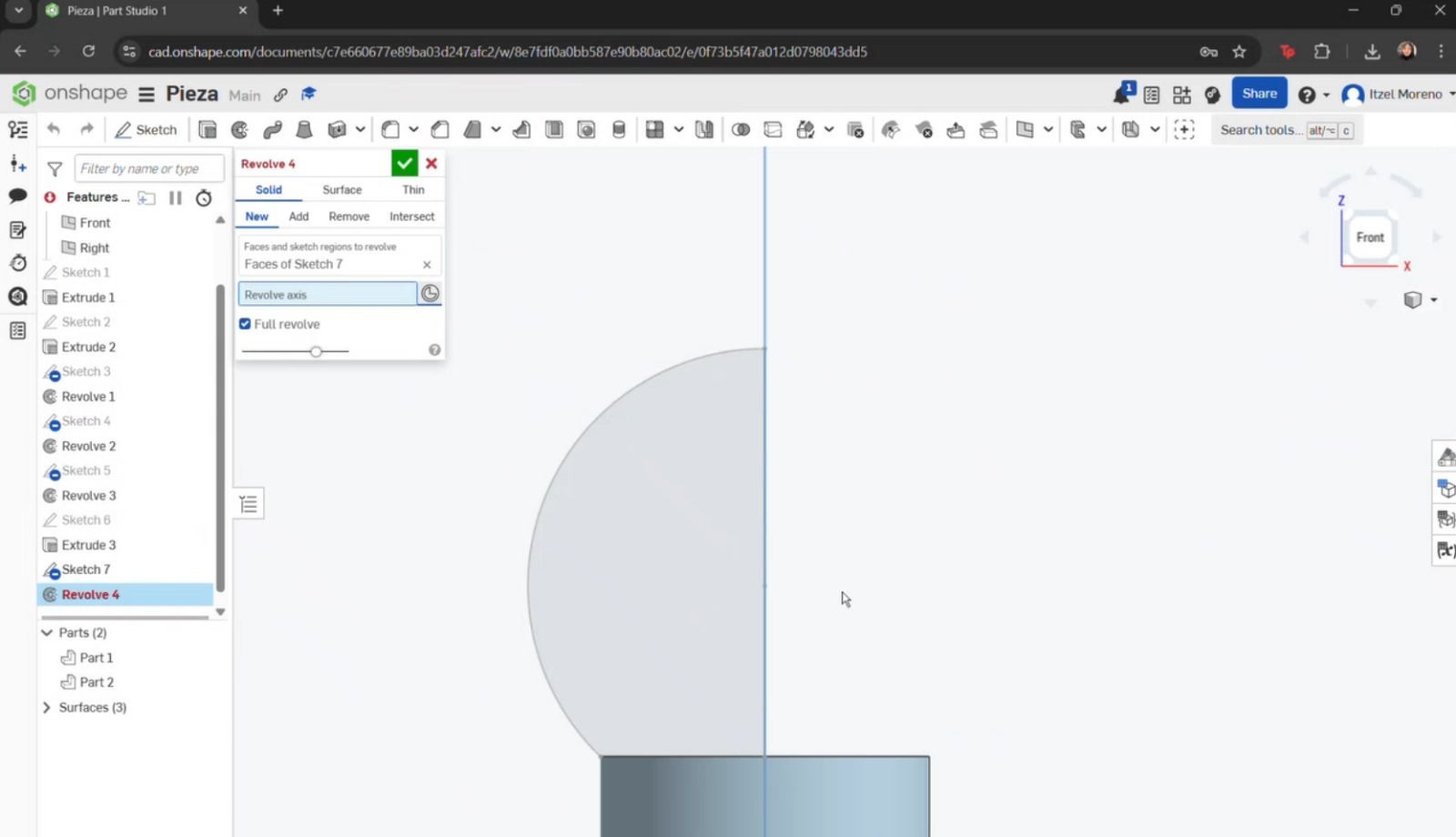Viewport: 1456px width, 837px height.
Task: Open the Revolve tool
Action: click(239, 129)
